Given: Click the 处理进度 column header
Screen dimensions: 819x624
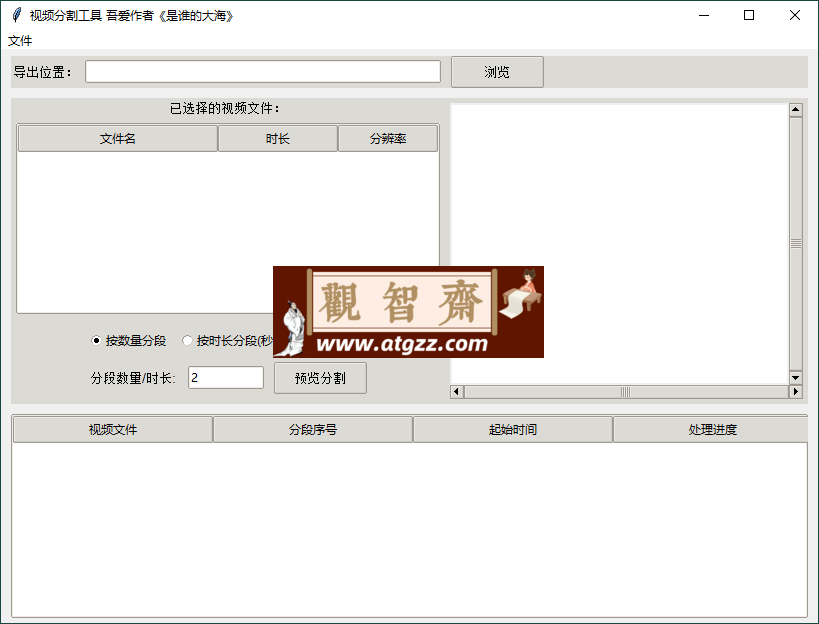Looking at the screenshot, I should tap(712, 429).
